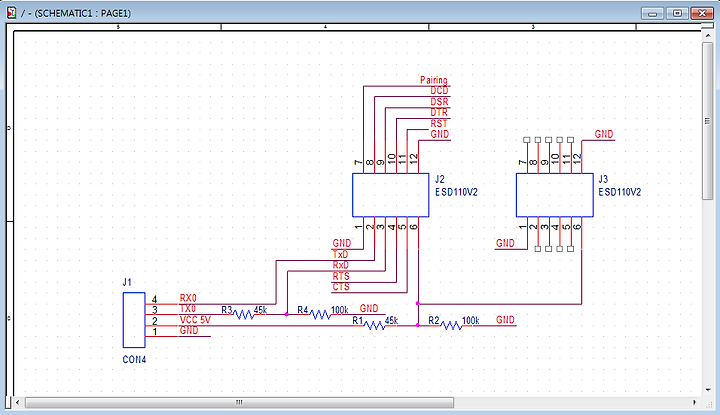The height and width of the screenshot is (415, 720).
Task: Click the GND label on J2 pin 12
Action: tap(439, 134)
